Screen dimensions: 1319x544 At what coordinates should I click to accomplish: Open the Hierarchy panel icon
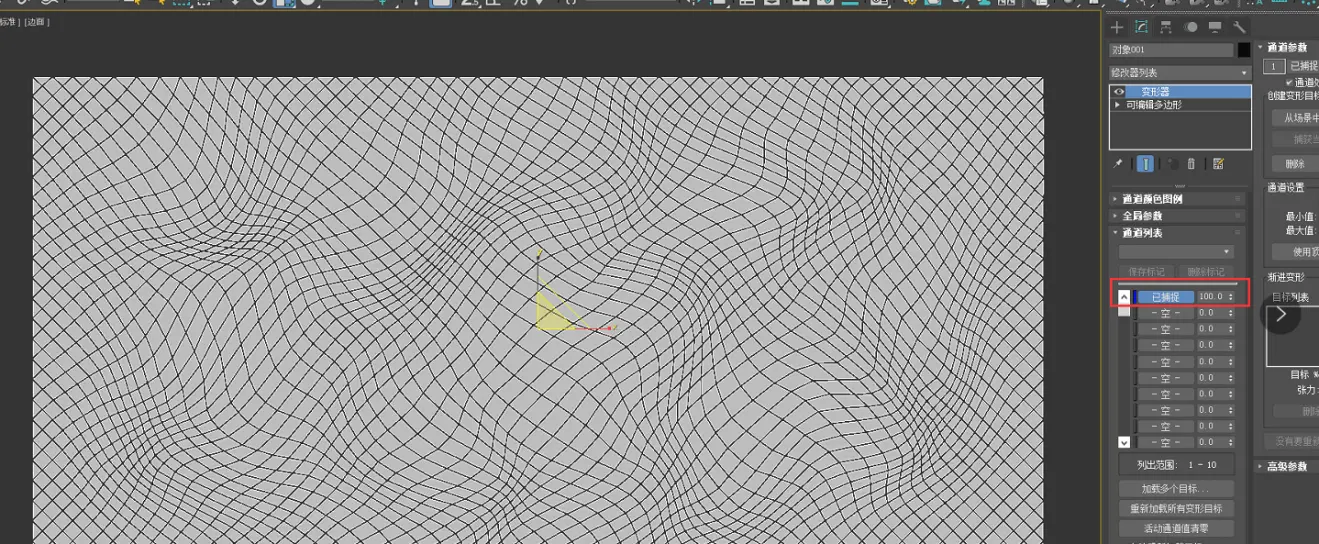[1166, 28]
